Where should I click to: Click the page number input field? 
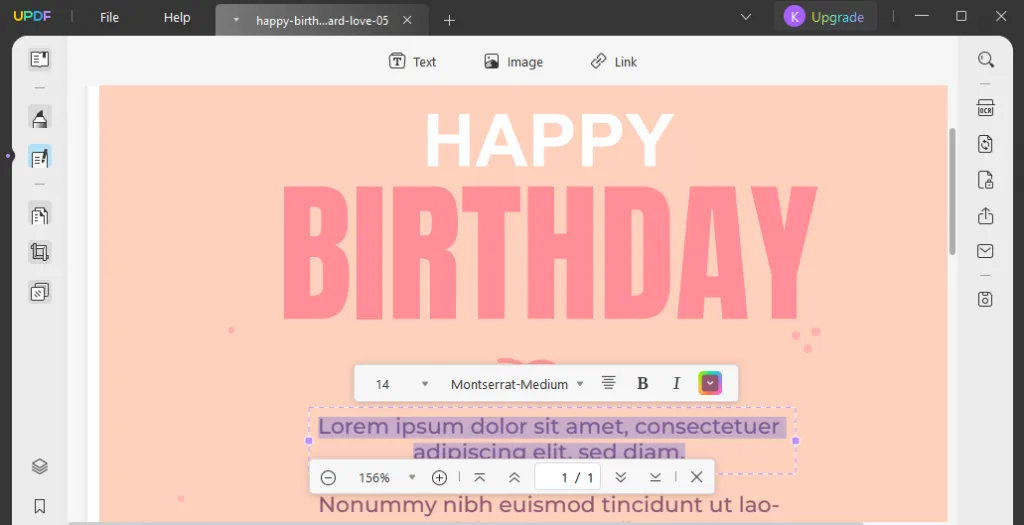click(568, 477)
